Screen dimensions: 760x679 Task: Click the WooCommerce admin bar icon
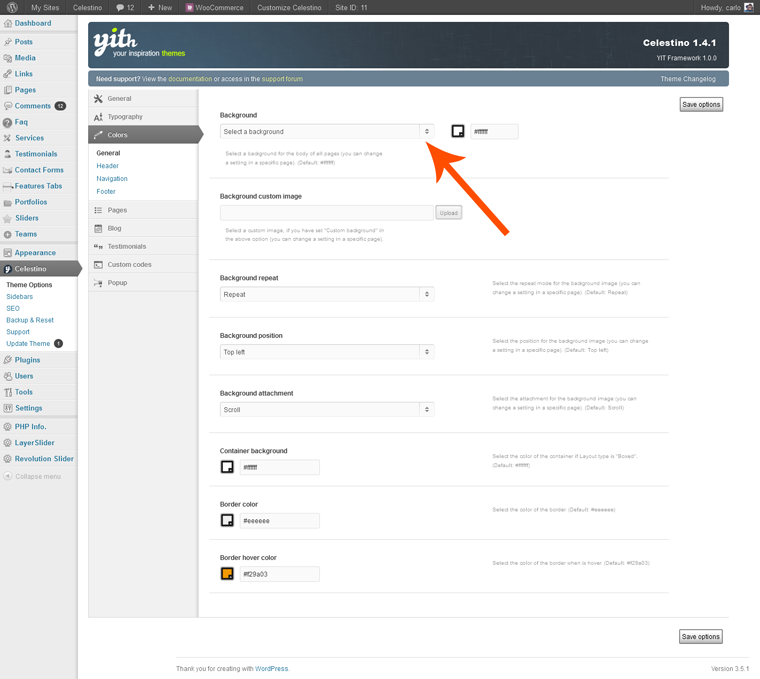point(190,7)
